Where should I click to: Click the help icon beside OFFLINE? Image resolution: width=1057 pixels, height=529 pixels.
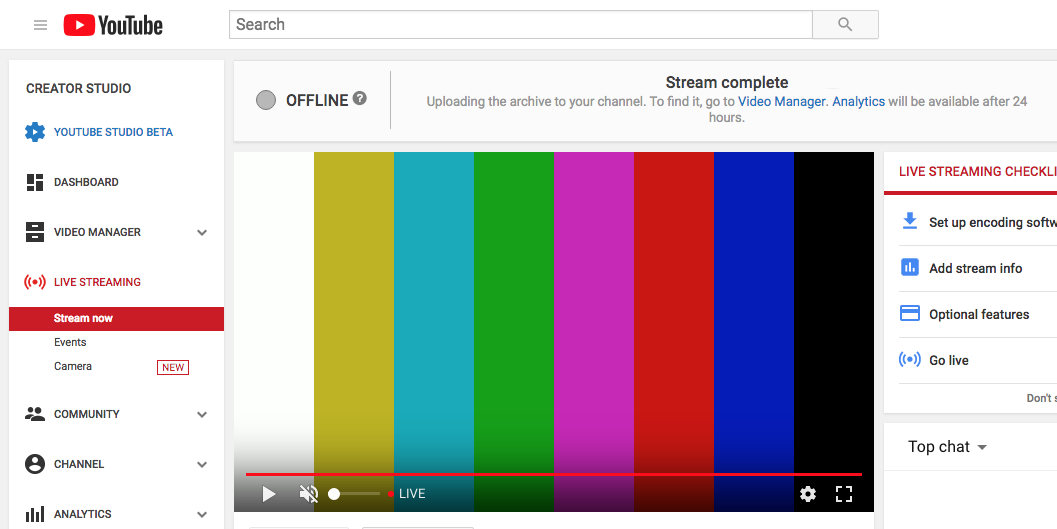coord(360,99)
